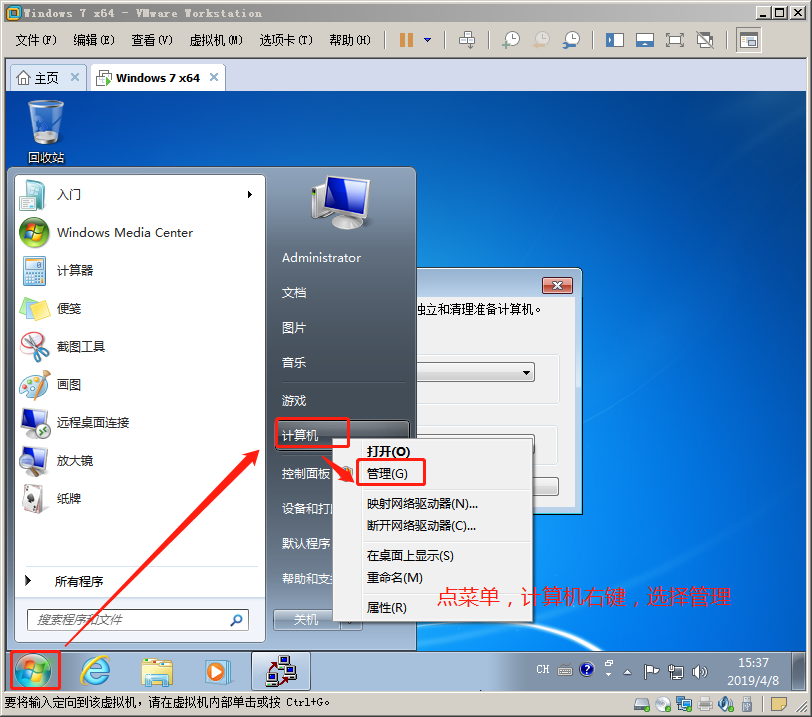Image resolution: width=812 pixels, height=717 pixels.
Task: Open the 帮助(H) menu
Action: point(350,40)
